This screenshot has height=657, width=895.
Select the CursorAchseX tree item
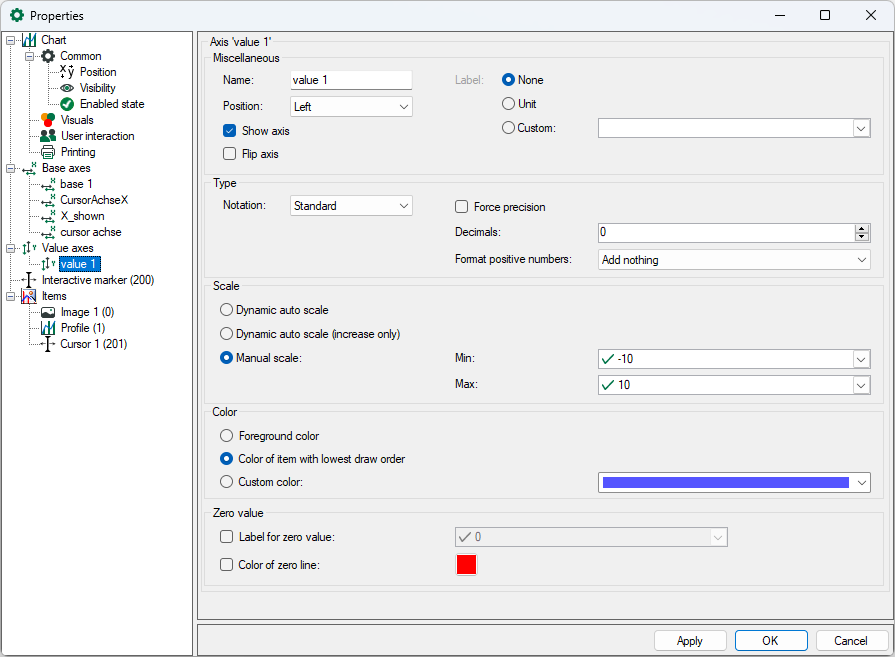94,200
